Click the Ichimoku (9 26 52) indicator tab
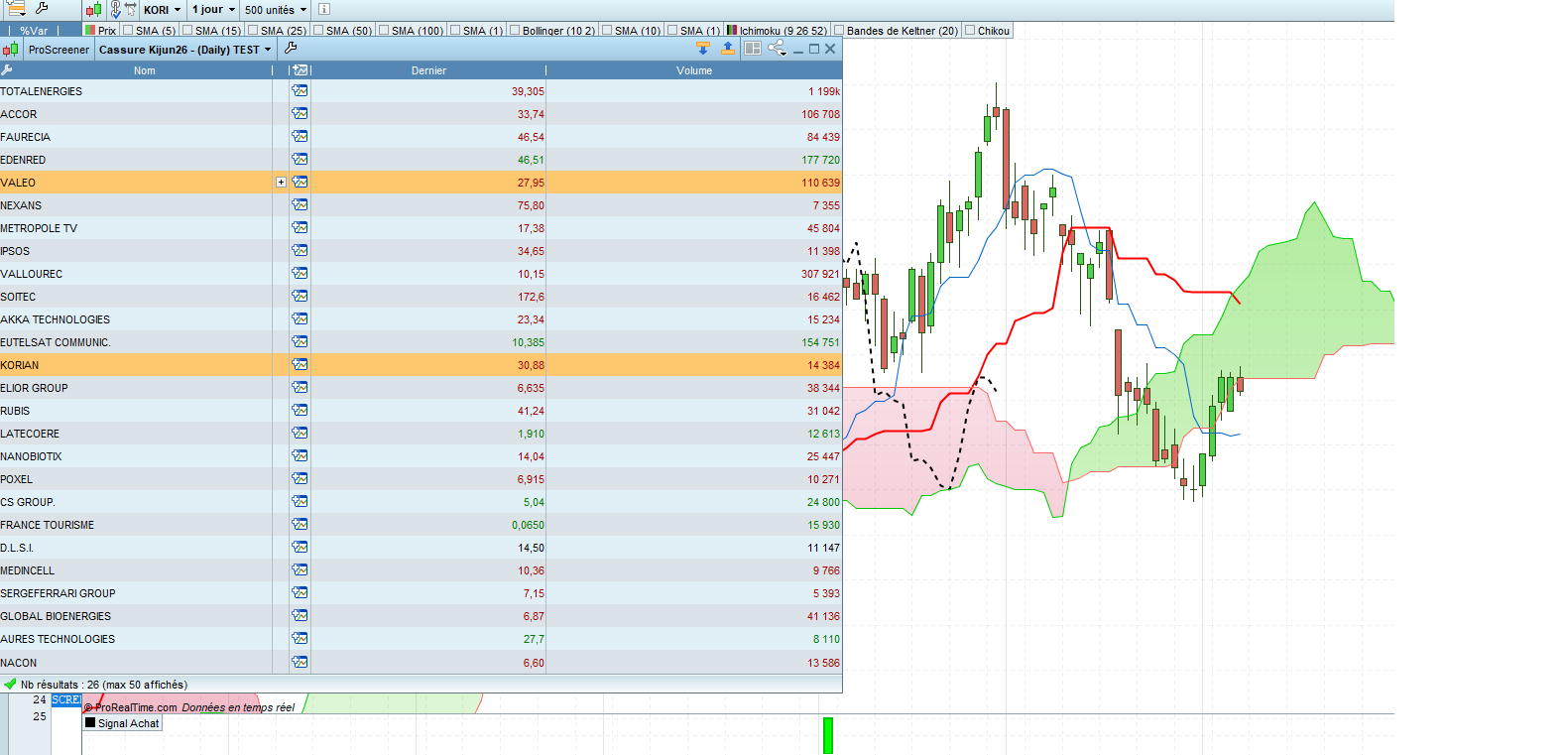This screenshot has height=755, width=1568. pos(778,31)
